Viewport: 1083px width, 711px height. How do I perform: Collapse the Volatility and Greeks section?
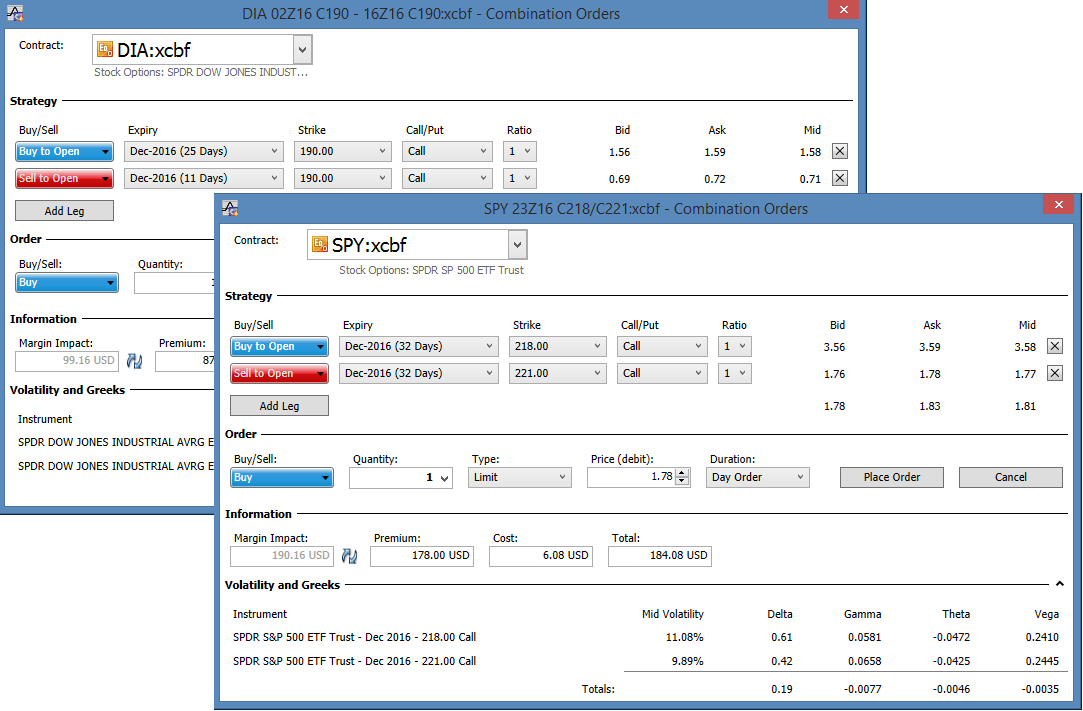1059,584
